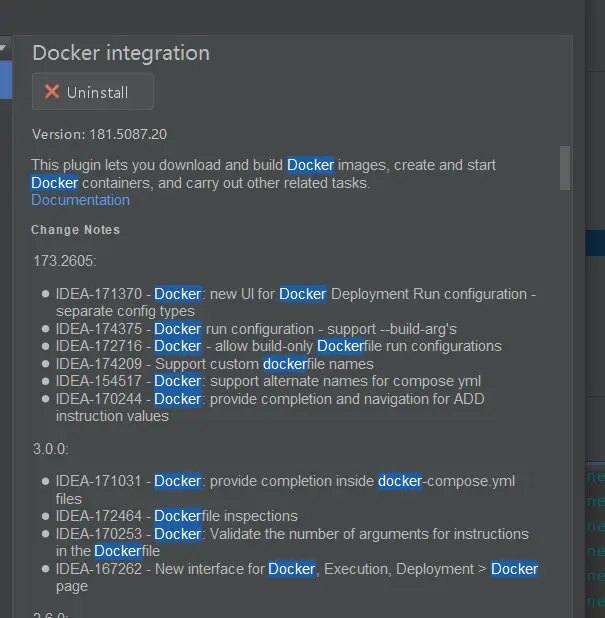Screen dimensions: 605x618
Task: Click the IDEA-172716 build-only Dockerfile entry
Action: click(278, 346)
